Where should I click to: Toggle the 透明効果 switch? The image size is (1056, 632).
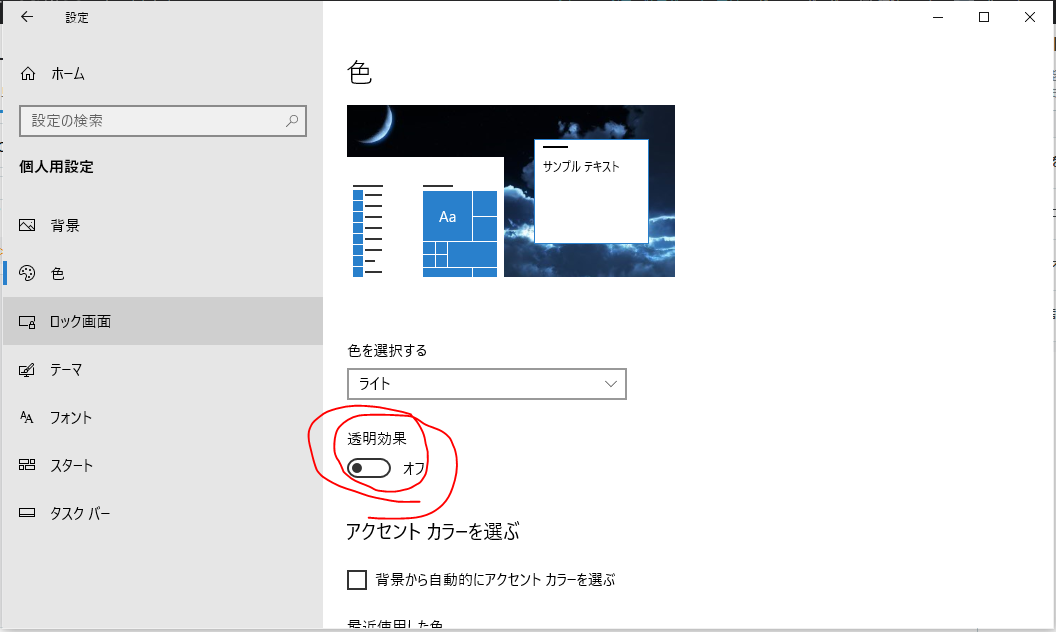tap(369, 468)
